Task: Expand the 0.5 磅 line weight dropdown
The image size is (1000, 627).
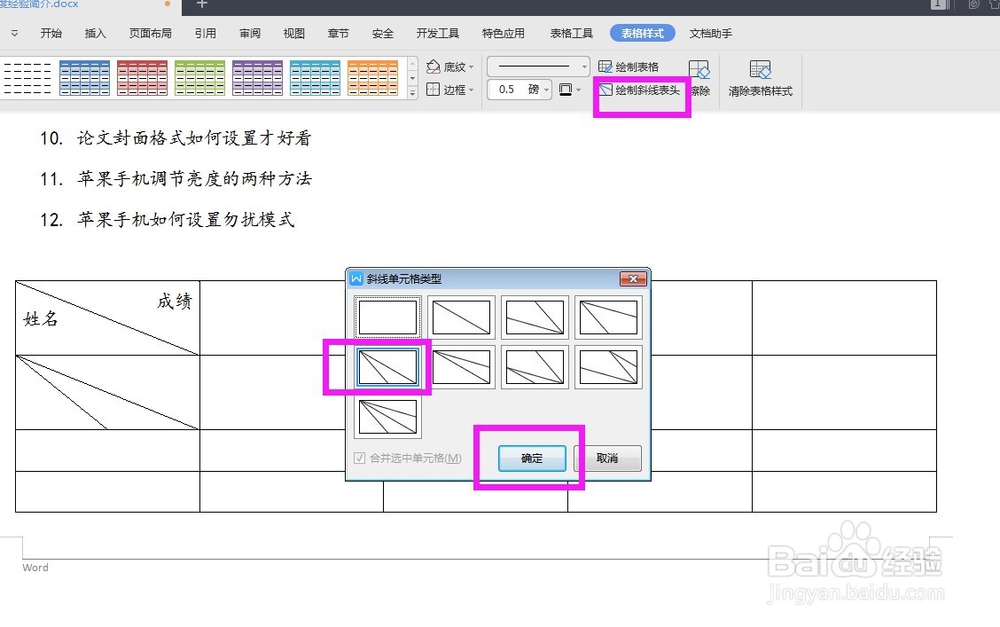Action: pos(546,89)
